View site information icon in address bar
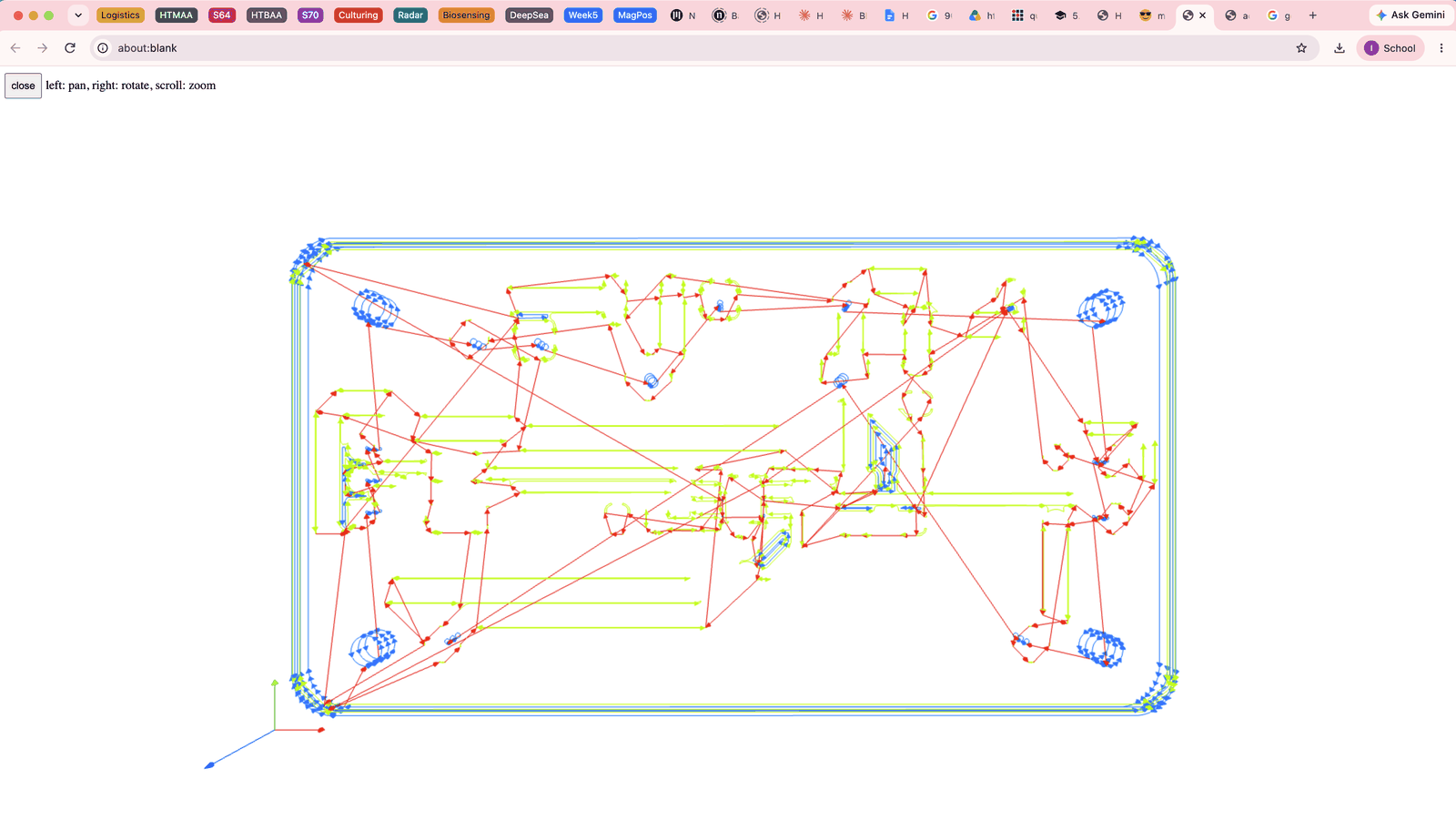This screenshot has height=820, width=1456. pos(103,48)
